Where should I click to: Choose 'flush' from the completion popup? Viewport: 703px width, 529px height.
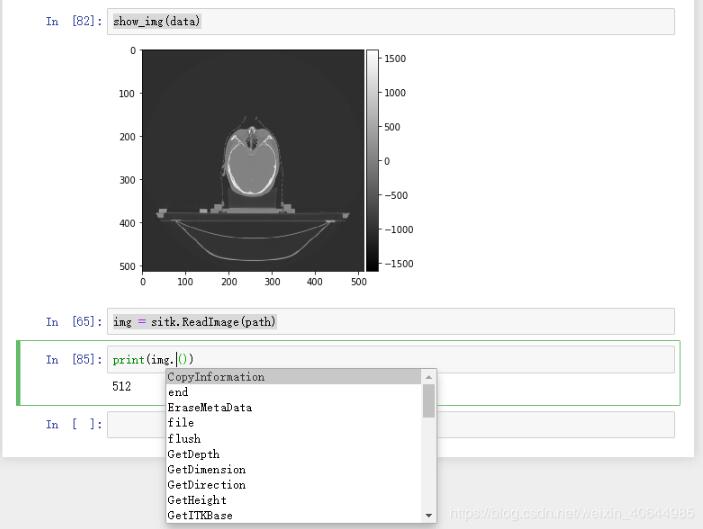point(294,438)
